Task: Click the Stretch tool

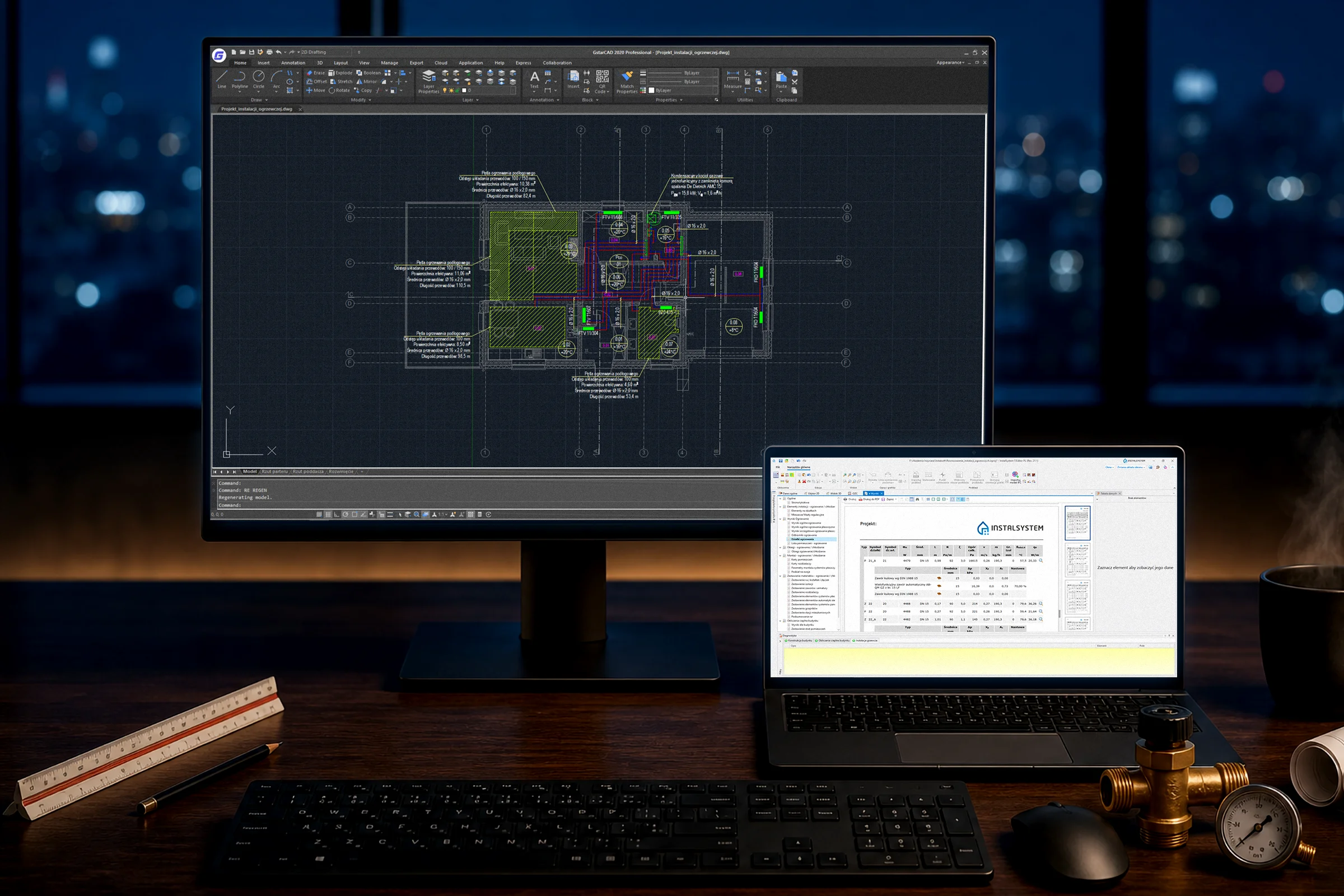Action: [x=341, y=82]
